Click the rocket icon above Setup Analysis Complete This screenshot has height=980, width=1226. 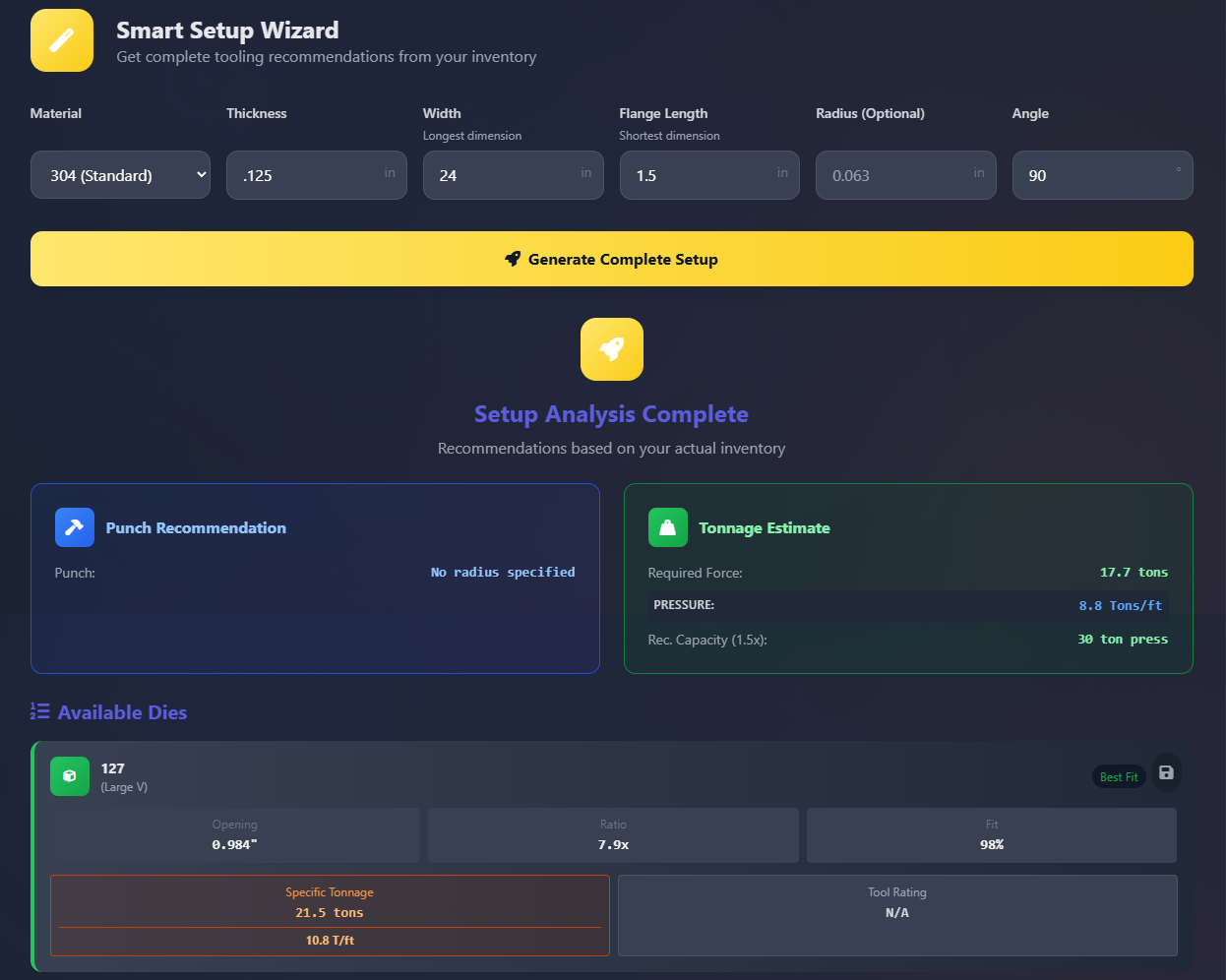pyautogui.click(x=611, y=349)
